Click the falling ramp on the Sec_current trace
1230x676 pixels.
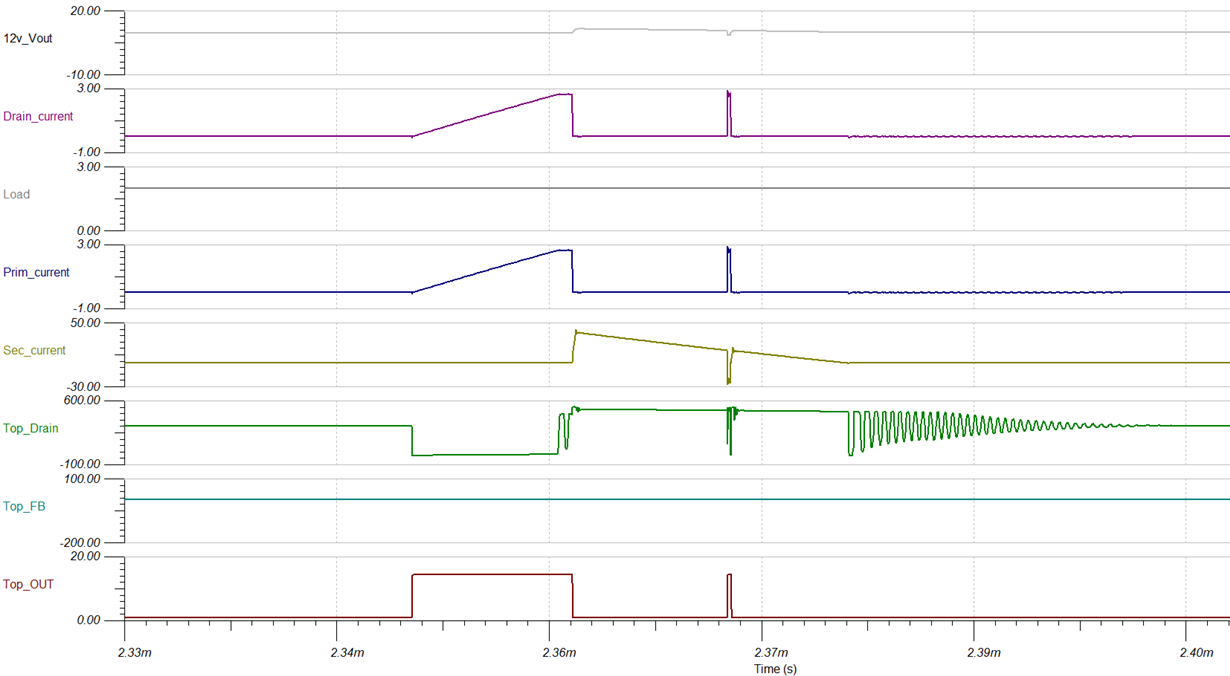[x=710, y=347]
